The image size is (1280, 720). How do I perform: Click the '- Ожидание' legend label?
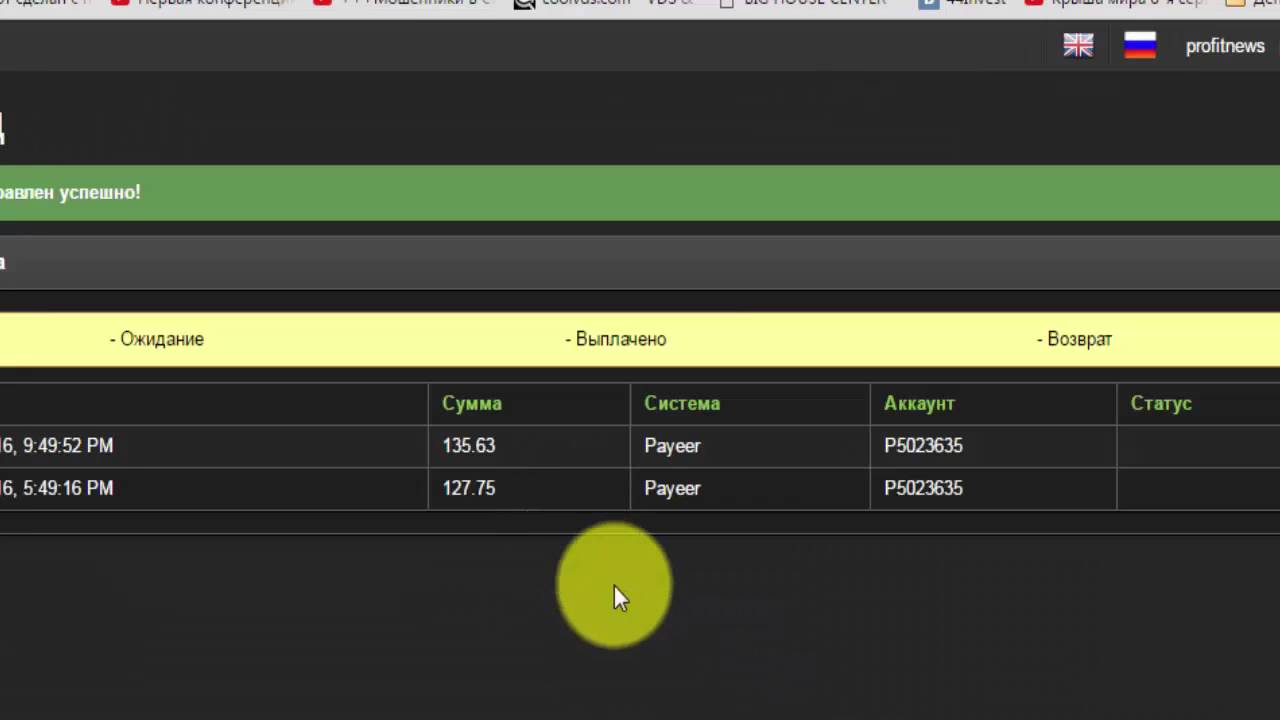point(157,339)
